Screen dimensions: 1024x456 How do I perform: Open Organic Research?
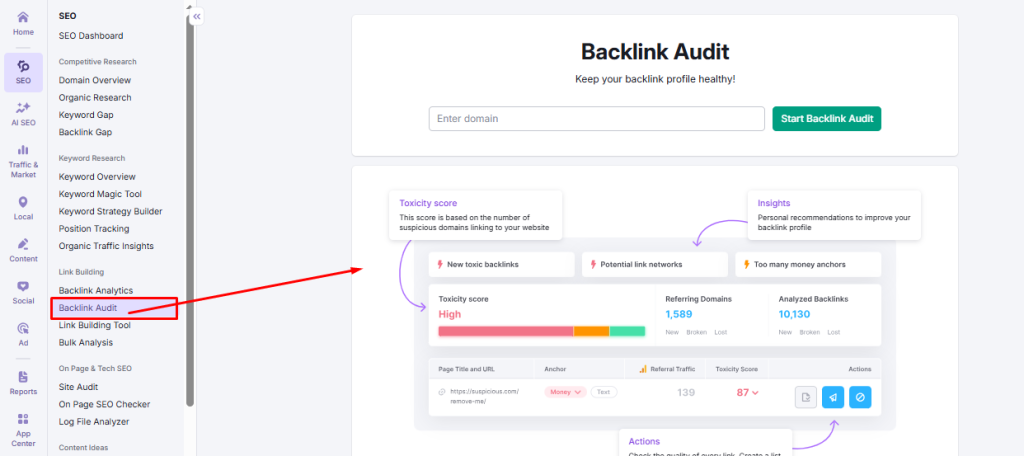pos(95,97)
